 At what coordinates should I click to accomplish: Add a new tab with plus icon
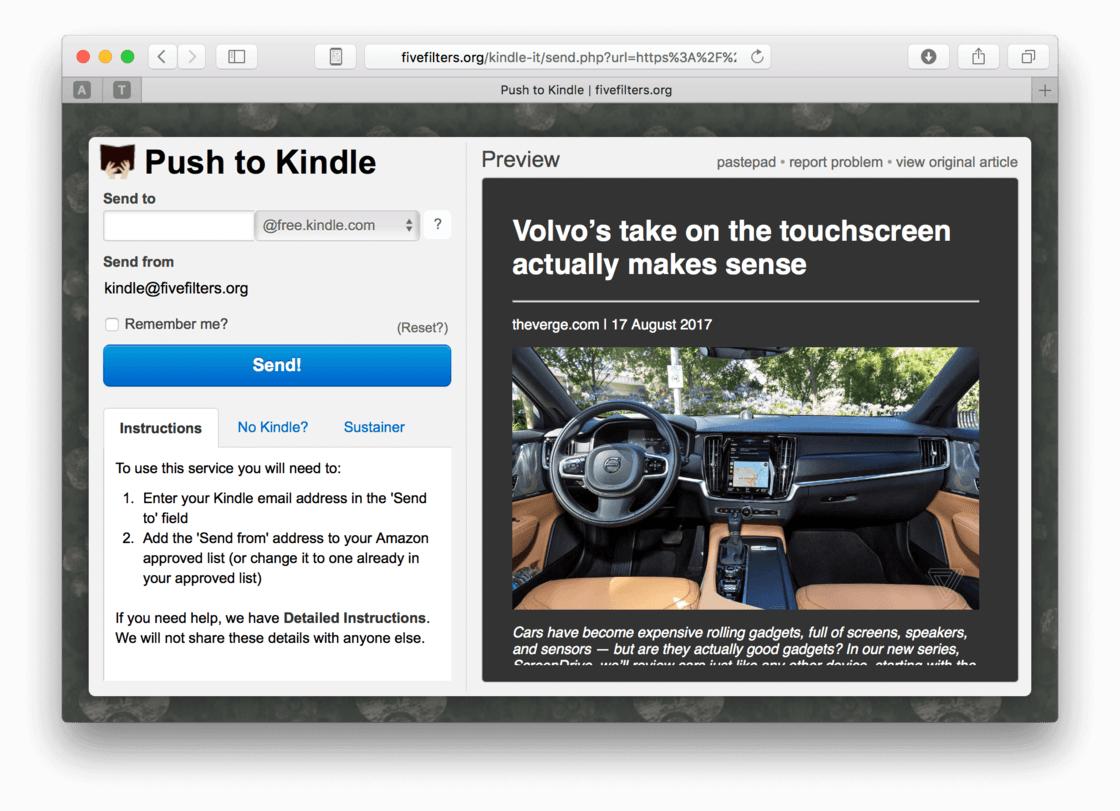pyautogui.click(x=1045, y=90)
